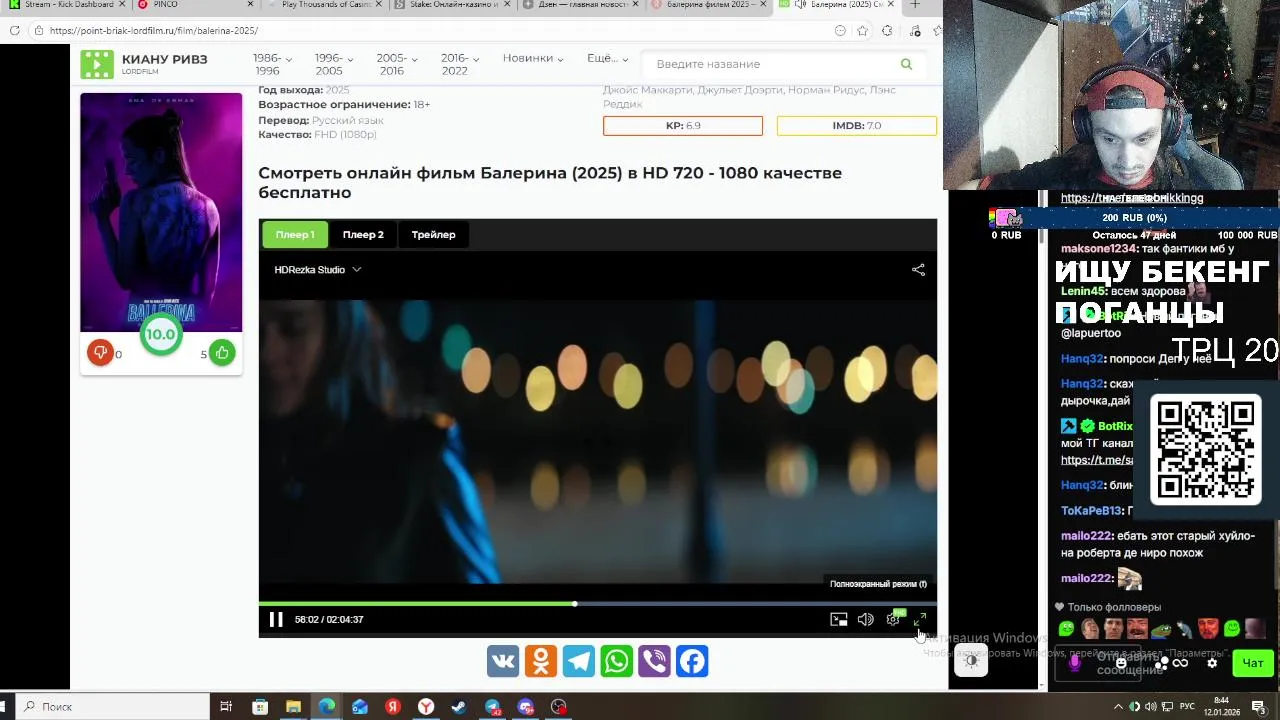
Task: Share via Viber icon
Action: (x=655, y=661)
